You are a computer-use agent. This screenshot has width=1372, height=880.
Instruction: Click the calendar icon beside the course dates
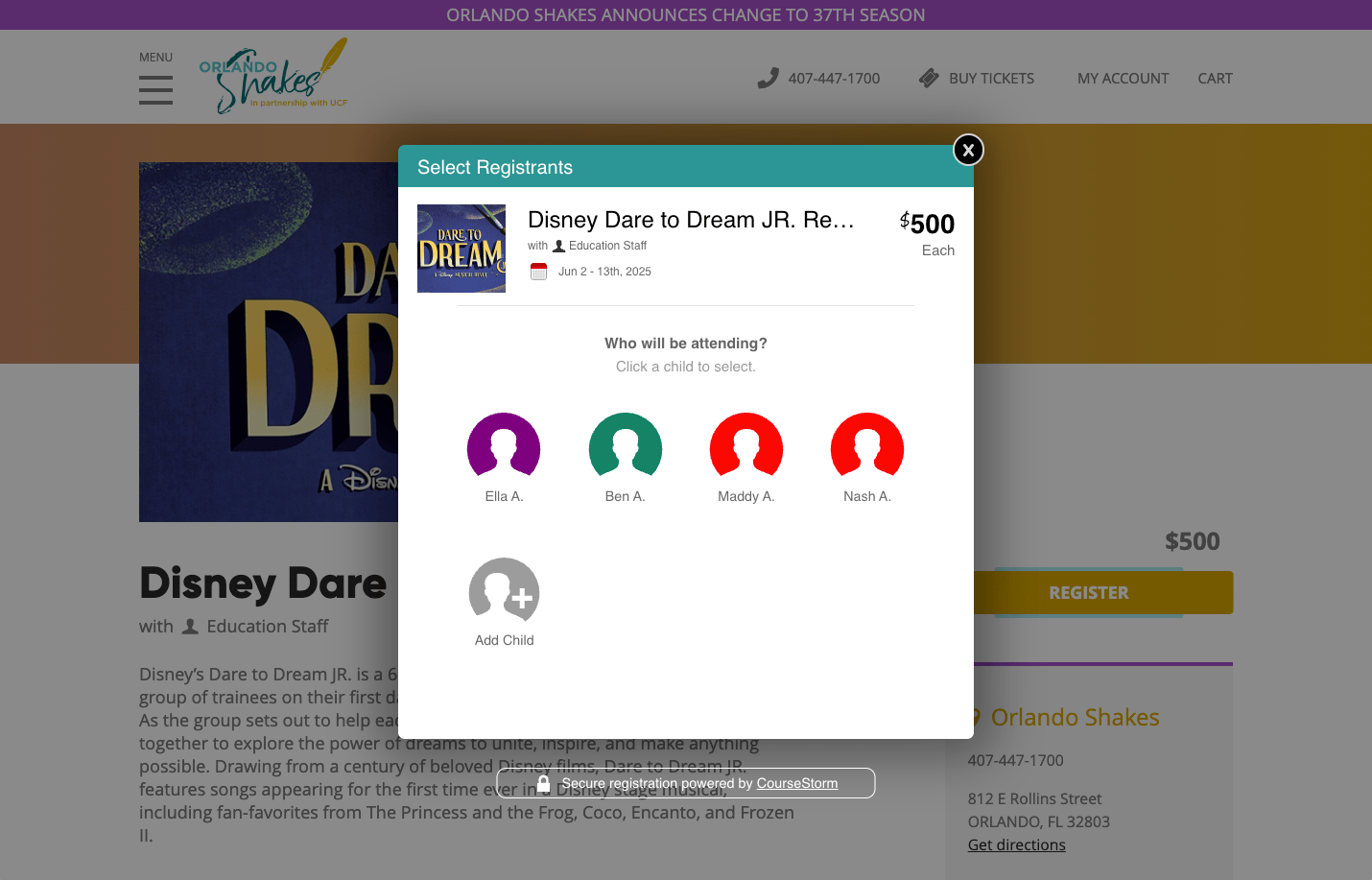(539, 271)
